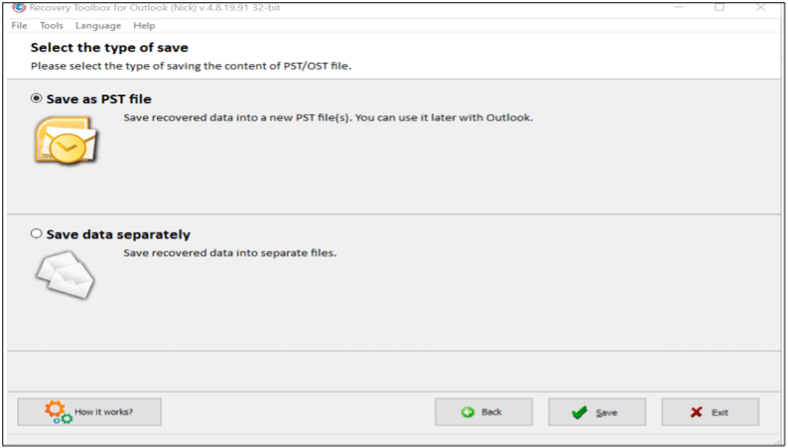
Task: Open the Language menu
Action: [x=98, y=25]
